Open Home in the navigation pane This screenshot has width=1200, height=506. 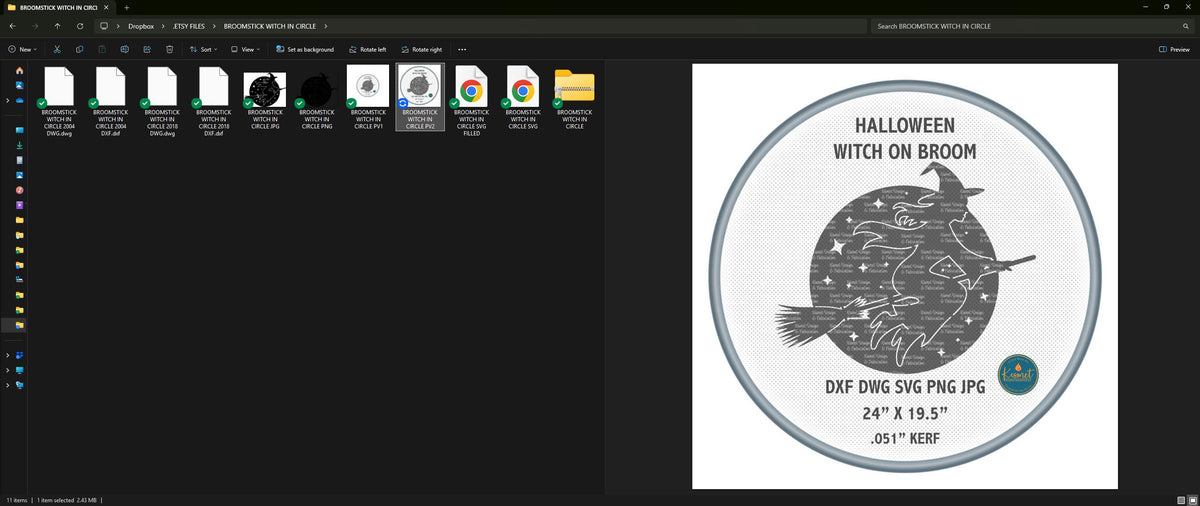click(x=19, y=71)
